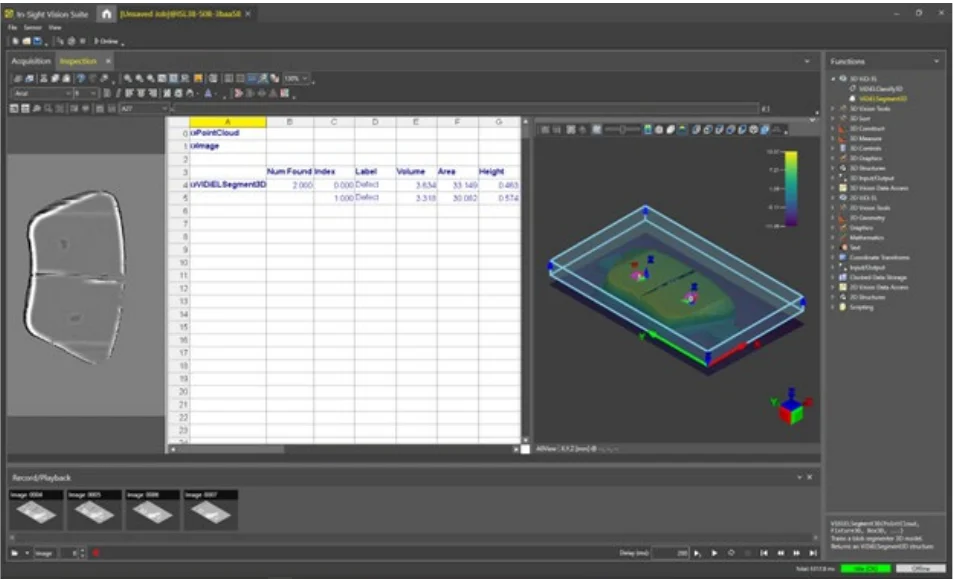Image resolution: width=954 pixels, height=580 pixels.
Task: Select ViDiELClassify3D in Functions tree
Action: (x=880, y=89)
